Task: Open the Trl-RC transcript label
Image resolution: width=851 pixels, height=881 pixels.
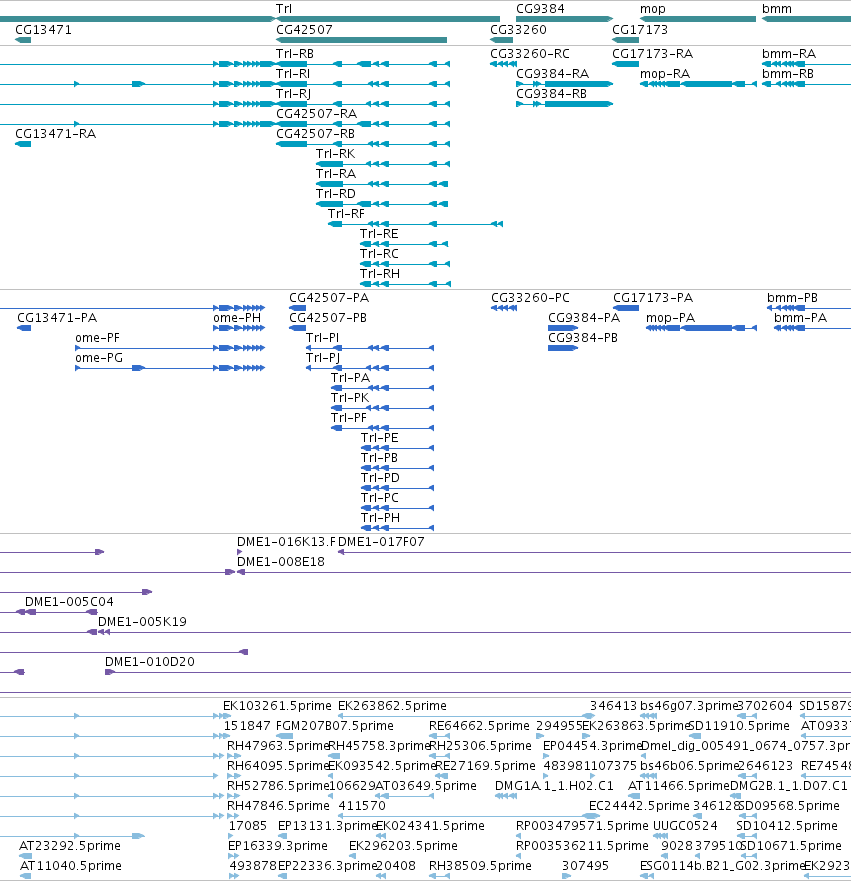Action: [x=379, y=254]
